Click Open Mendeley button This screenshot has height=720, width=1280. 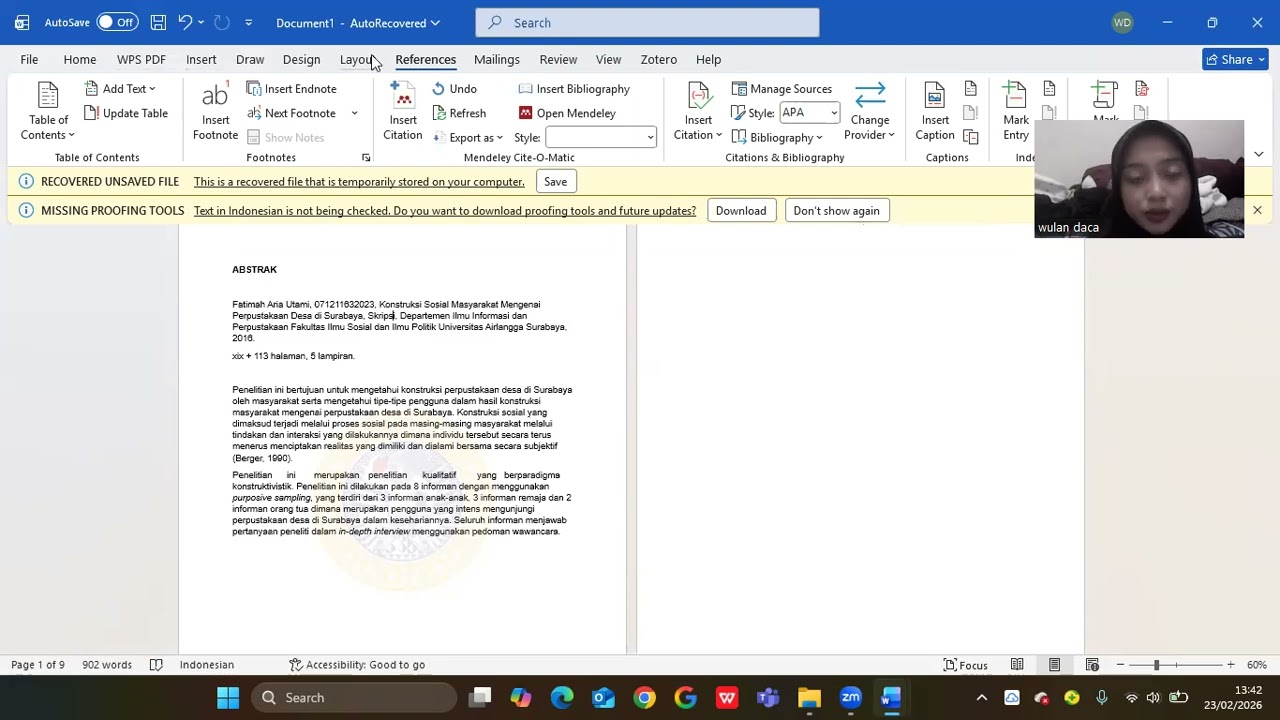[x=567, y=113]
